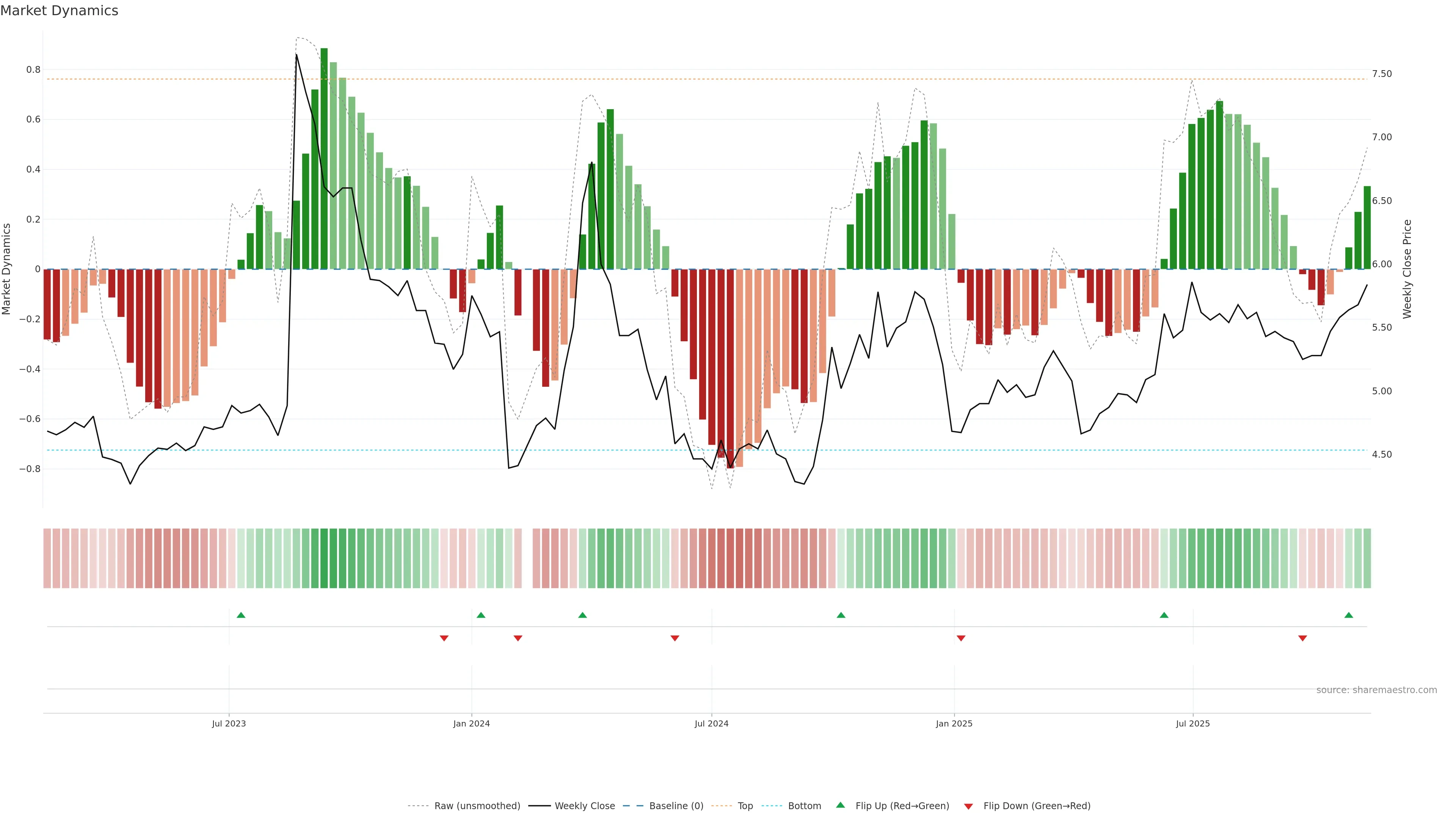Click the green Flip Up triangle icon in legend
This screenshot has width=1456, height=819.
pyautogui.click(x=841, y=805)
